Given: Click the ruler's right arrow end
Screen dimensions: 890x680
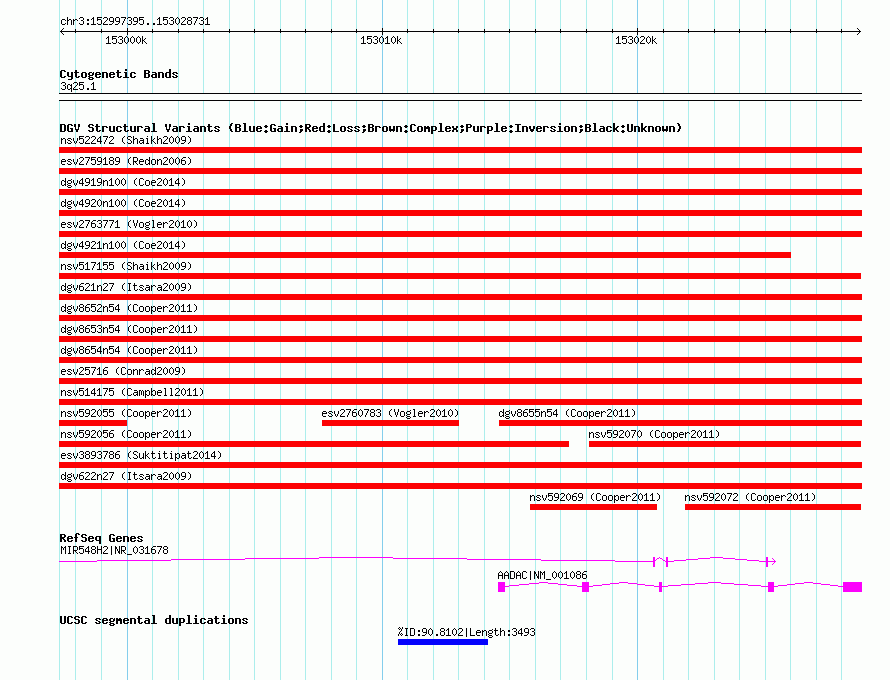Looking at the screenshot, I should pyautogui.click(x=859, y=32).
